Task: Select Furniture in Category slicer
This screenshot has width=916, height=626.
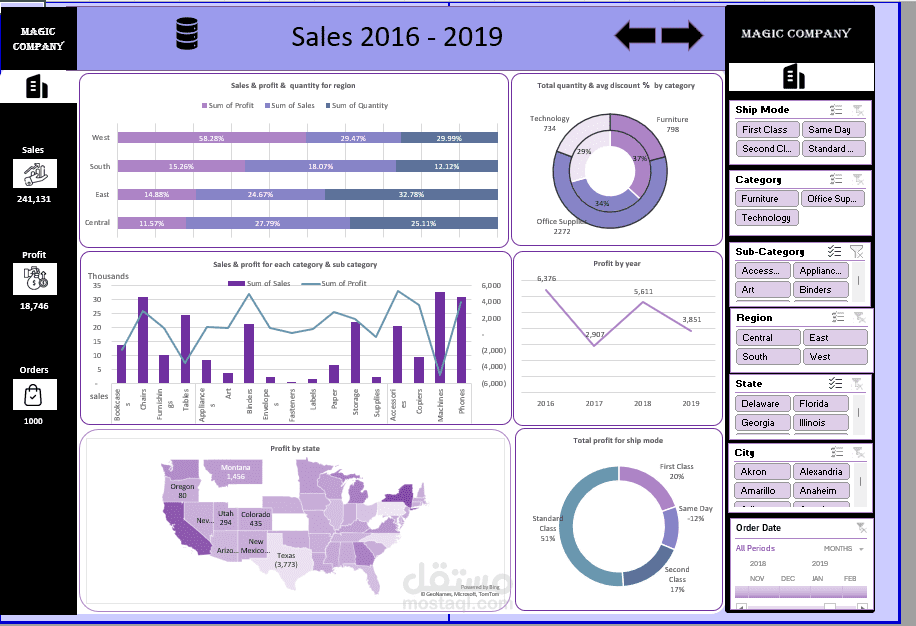Action: [766, 199]
